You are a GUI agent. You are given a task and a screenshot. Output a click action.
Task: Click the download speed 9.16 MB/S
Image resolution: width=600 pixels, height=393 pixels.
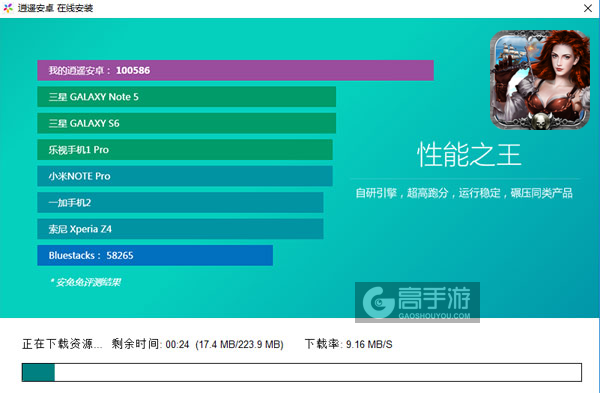coord(369,344)
